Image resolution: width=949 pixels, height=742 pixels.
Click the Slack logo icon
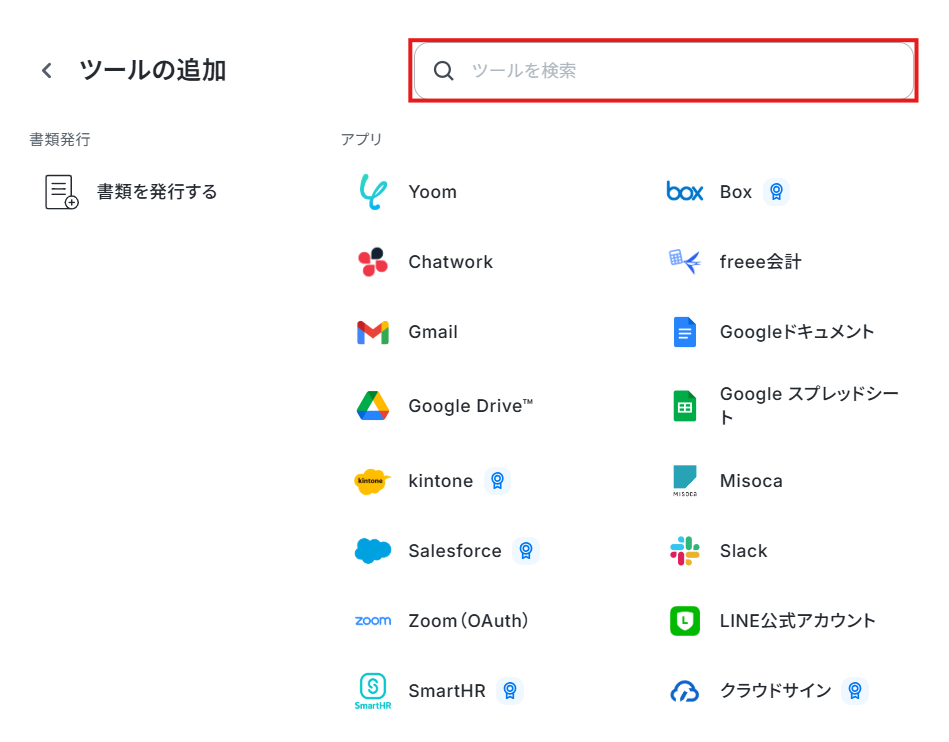685,551
